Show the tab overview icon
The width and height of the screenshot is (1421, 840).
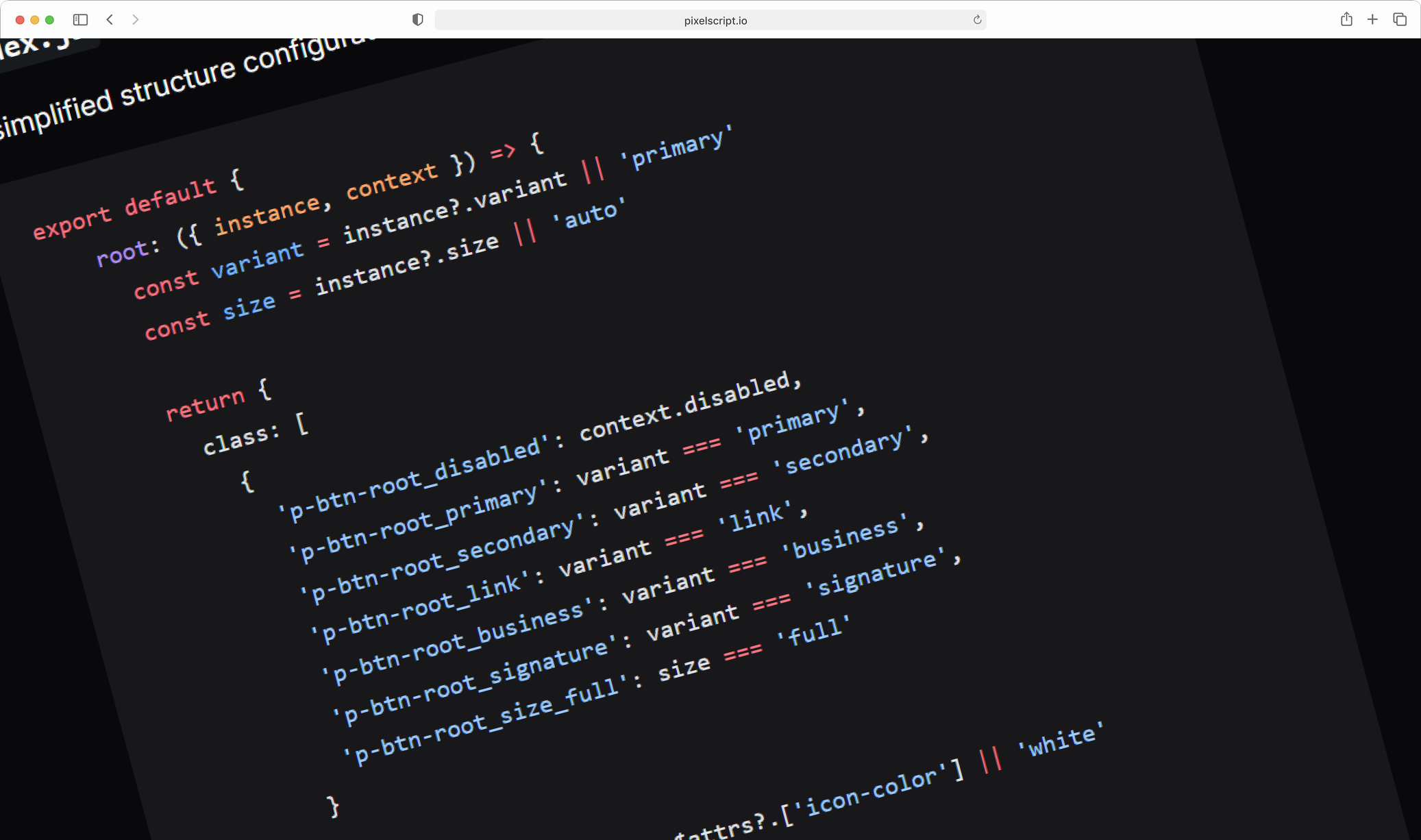(1400, 20)
